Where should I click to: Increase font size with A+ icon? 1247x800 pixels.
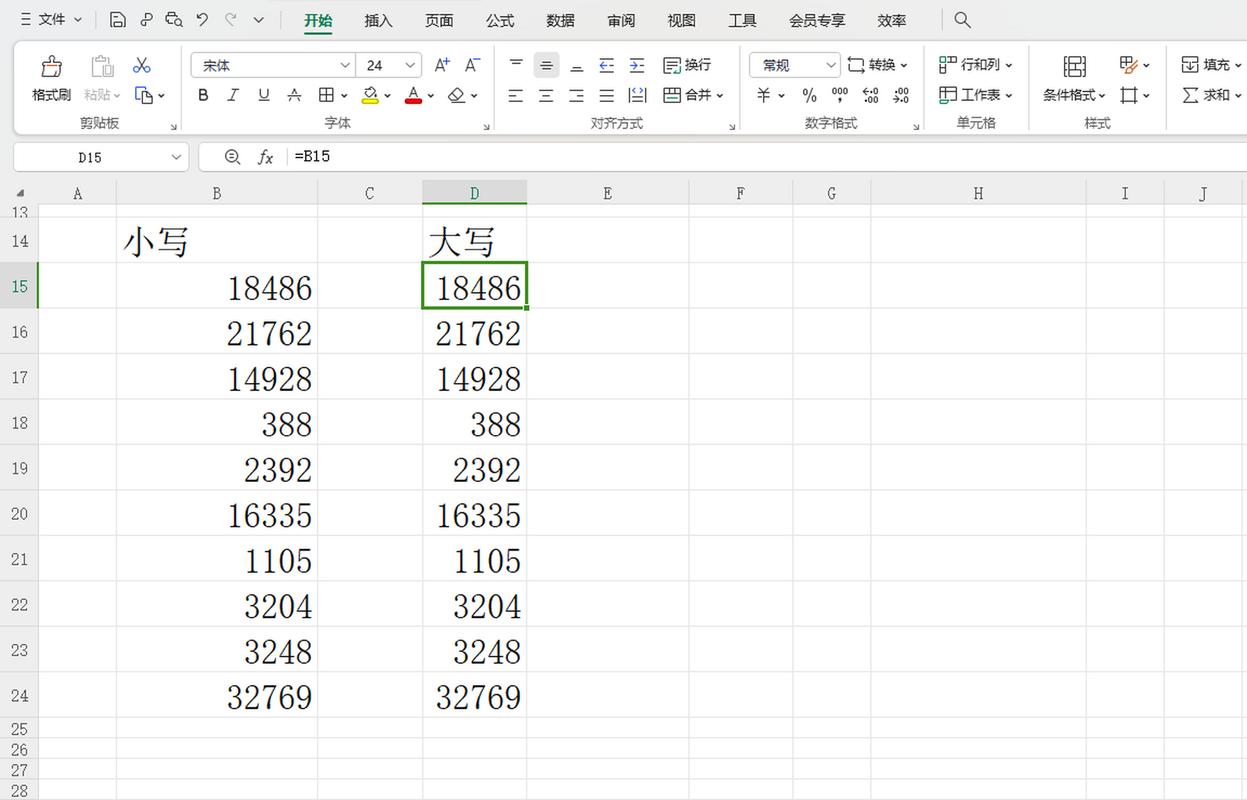pyautogui.click(x=442, y=65)
